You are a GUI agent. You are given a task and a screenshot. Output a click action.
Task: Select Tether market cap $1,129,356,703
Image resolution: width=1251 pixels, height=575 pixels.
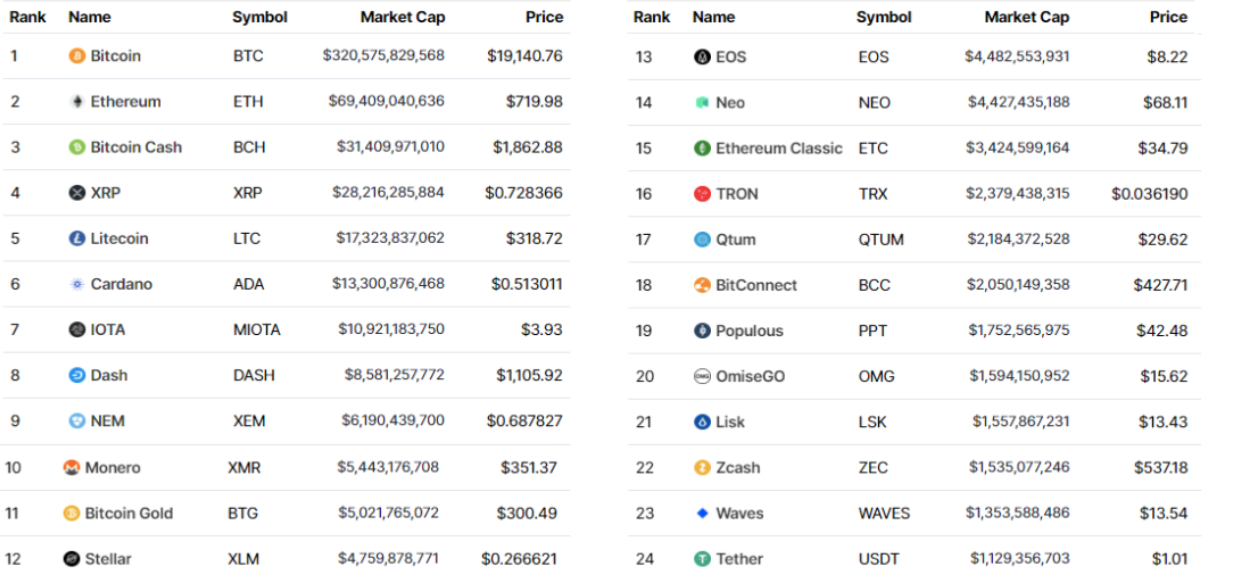1020,559
